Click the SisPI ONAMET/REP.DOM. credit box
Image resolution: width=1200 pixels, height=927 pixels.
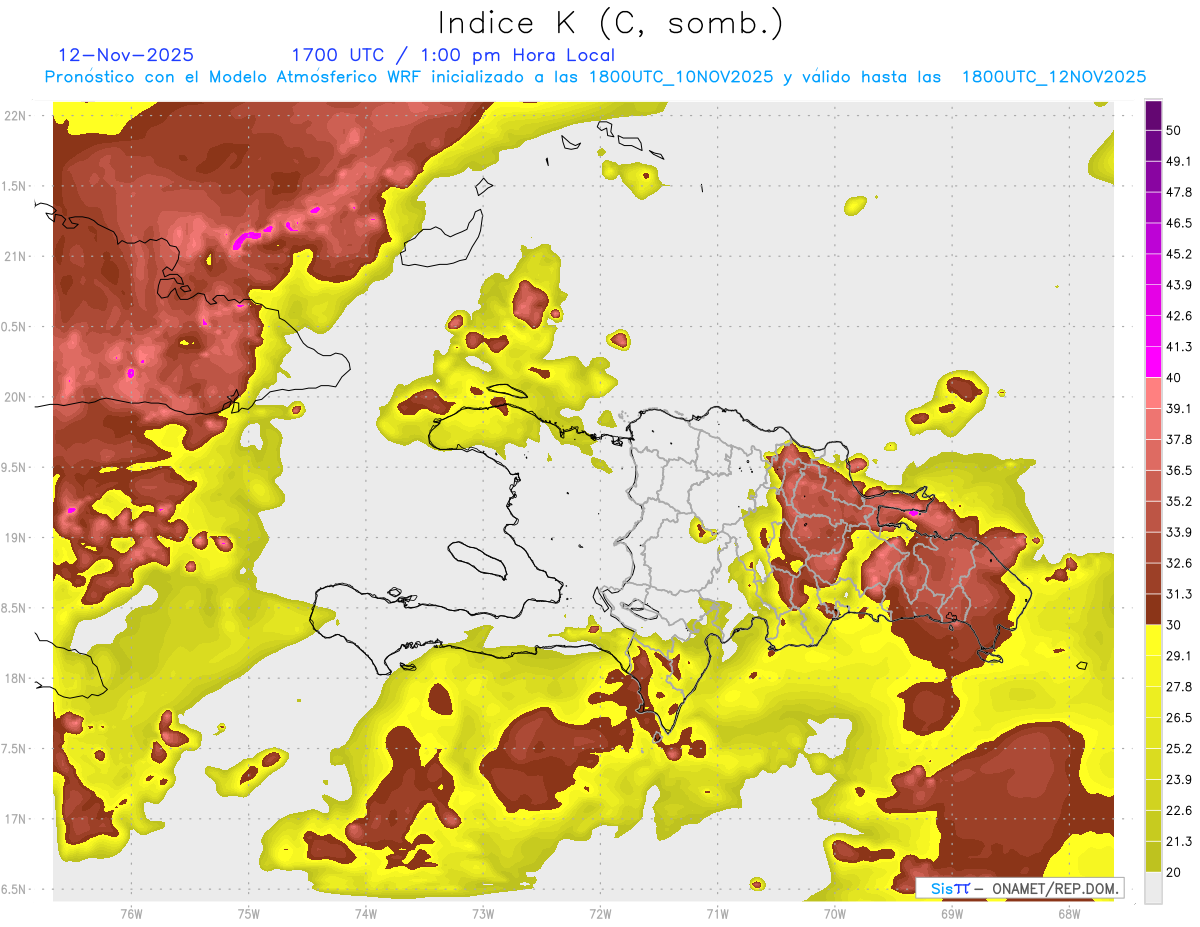tap(1020, 888)
